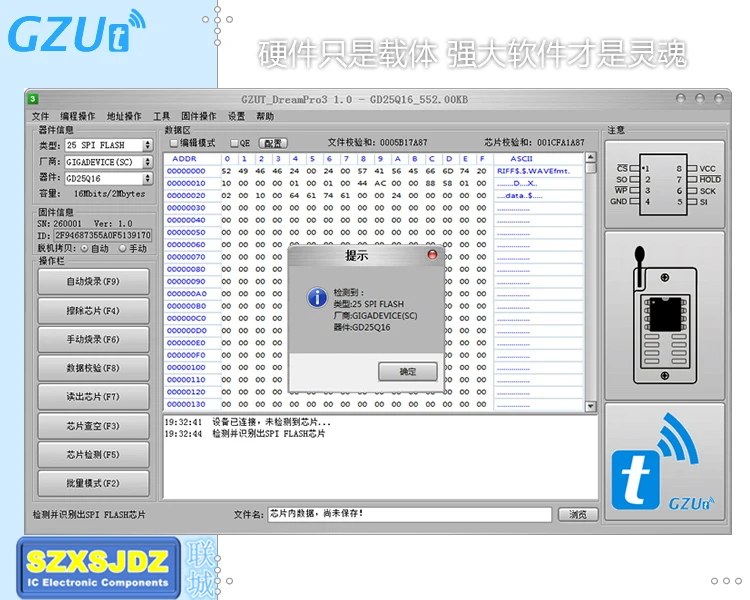The image size is (750, 600).
Task: Click the 配置 button
Action: (273, 143)
